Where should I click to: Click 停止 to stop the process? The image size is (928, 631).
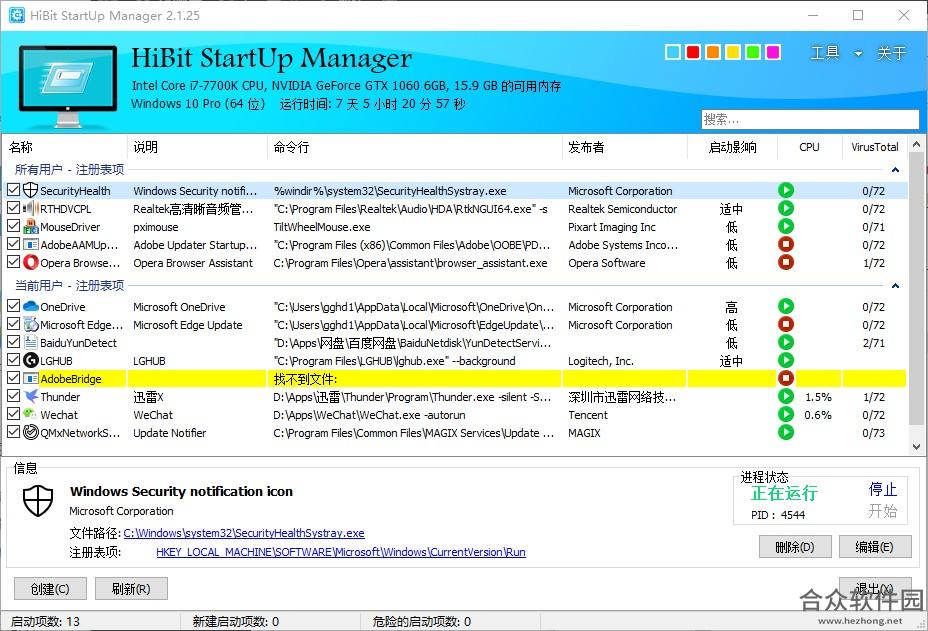[x=882, y=489]
